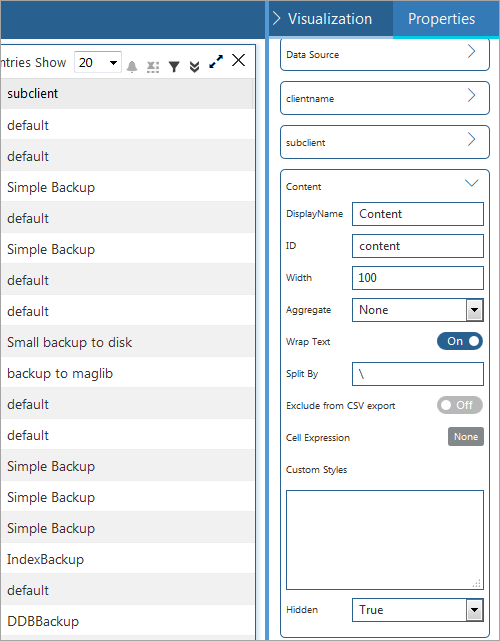
Task: Open the Aggregate dropdown
Action: tap(418, 310)
